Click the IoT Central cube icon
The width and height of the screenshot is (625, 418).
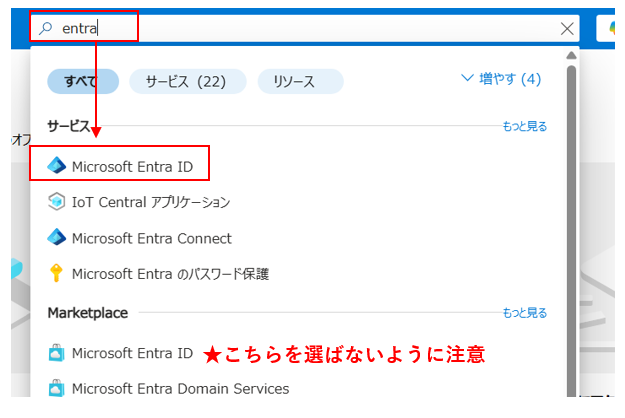click(x=56, y=201)
